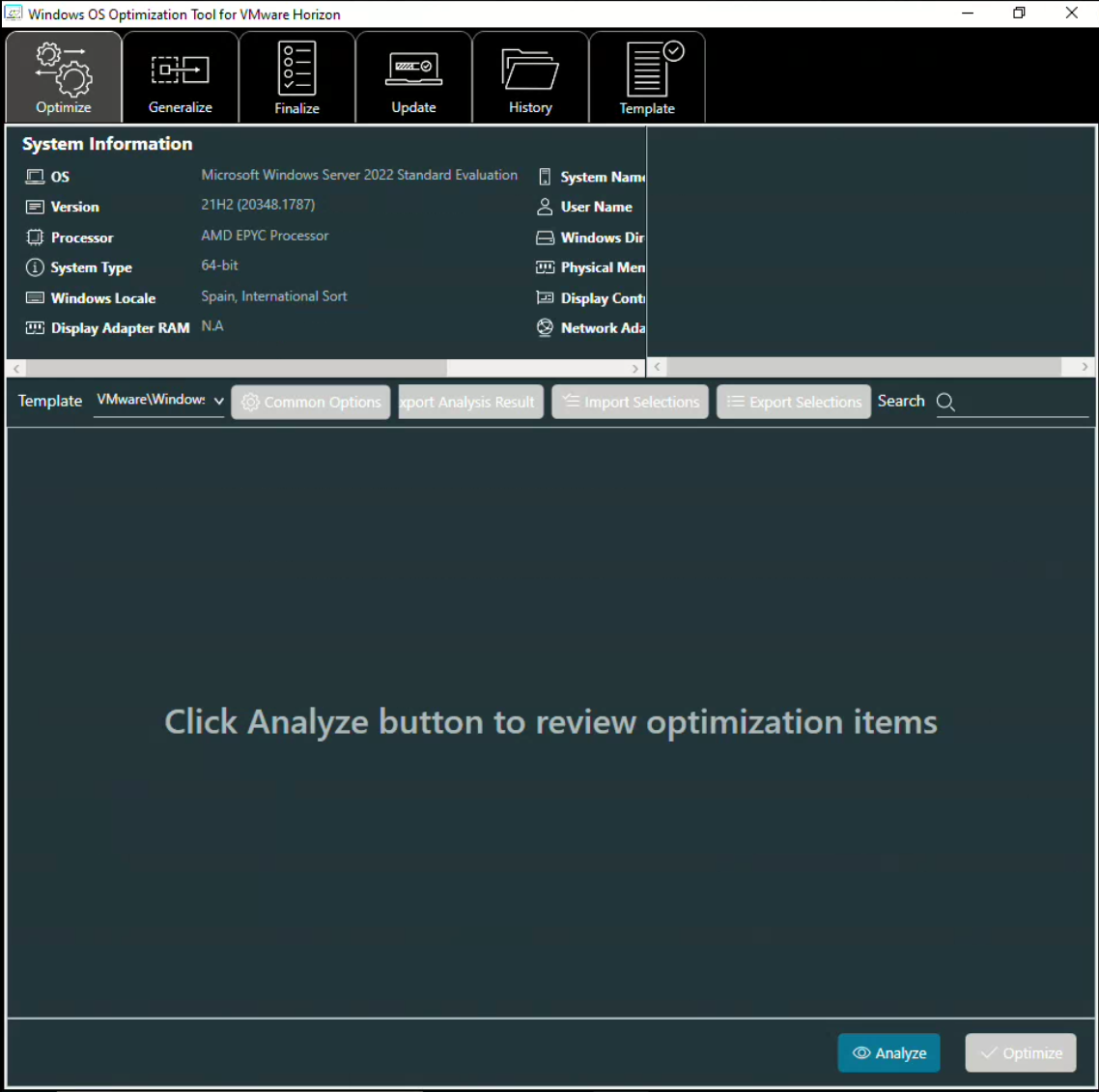Click the Processor chip icon

point(35,238)
